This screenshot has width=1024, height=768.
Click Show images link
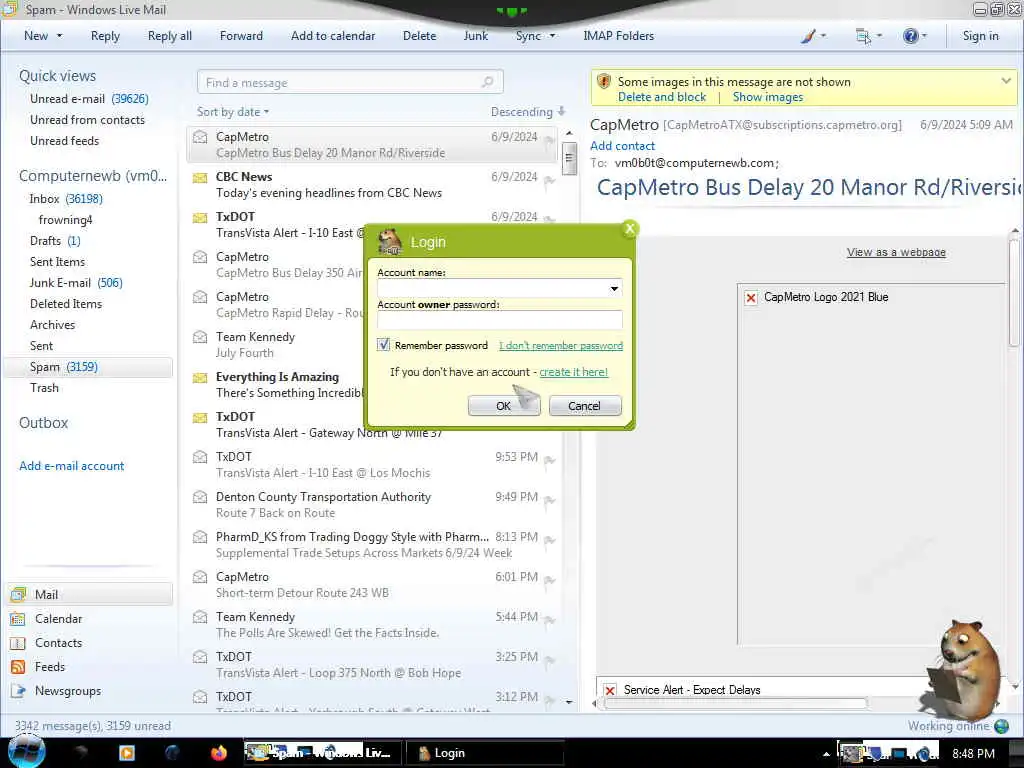[768, 97]
